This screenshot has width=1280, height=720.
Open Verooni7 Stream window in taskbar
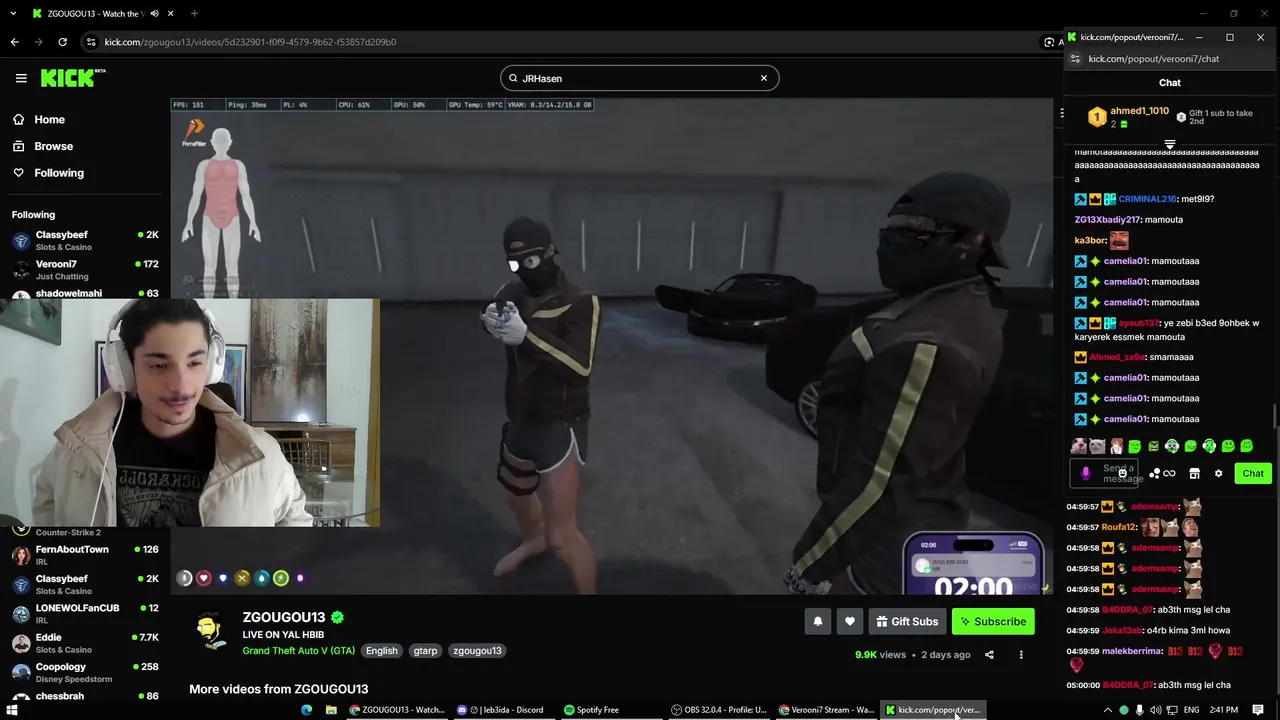(x=827, y=710)
